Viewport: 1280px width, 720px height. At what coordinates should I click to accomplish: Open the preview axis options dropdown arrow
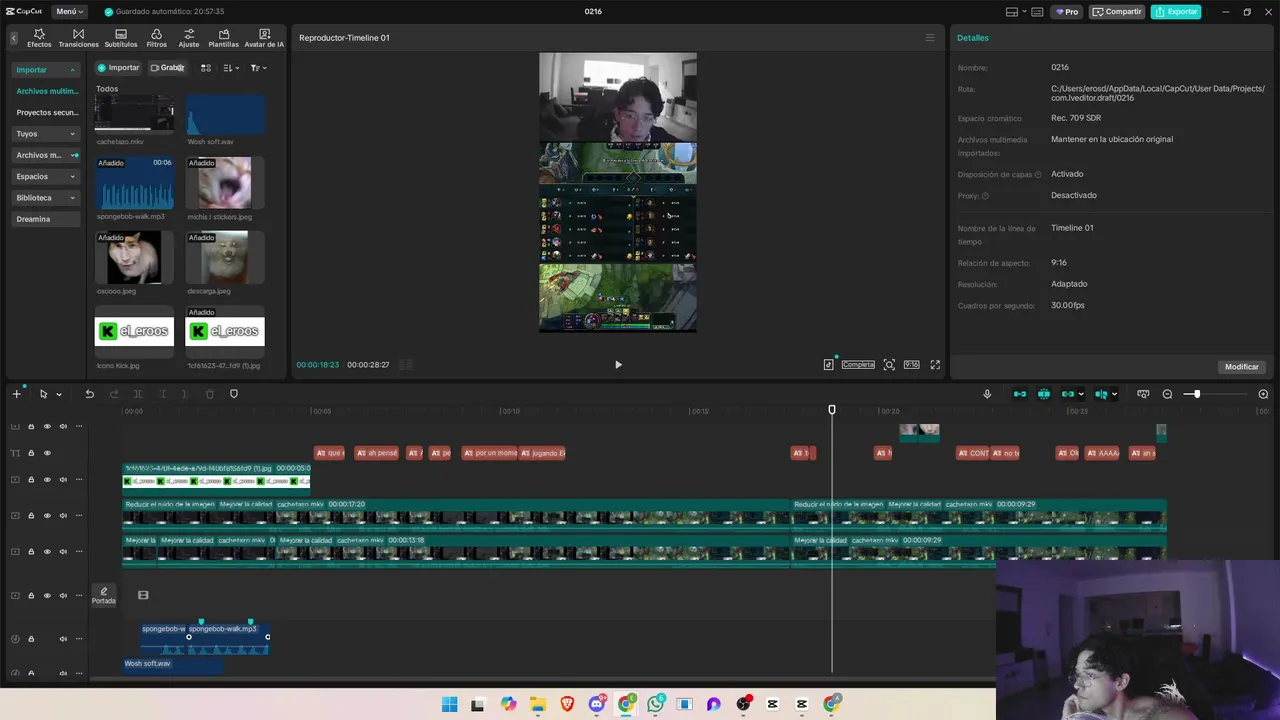[x=1114, y=394]
